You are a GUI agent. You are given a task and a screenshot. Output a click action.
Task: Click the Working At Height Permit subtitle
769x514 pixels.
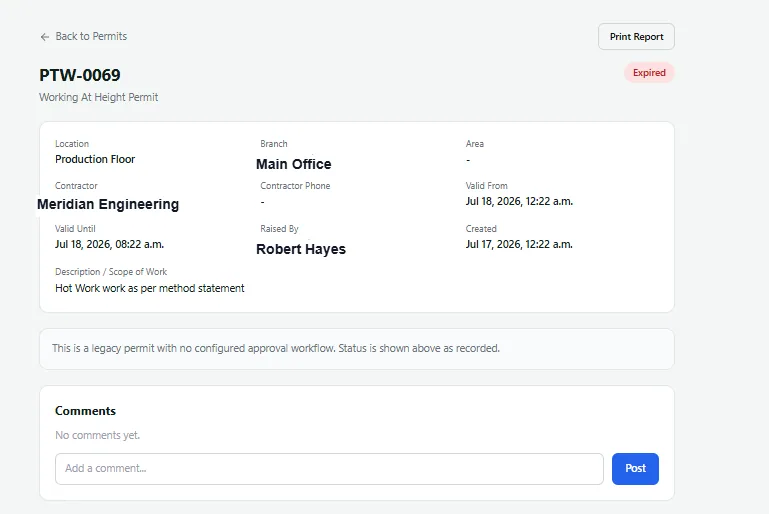click(x=99, y=97)
